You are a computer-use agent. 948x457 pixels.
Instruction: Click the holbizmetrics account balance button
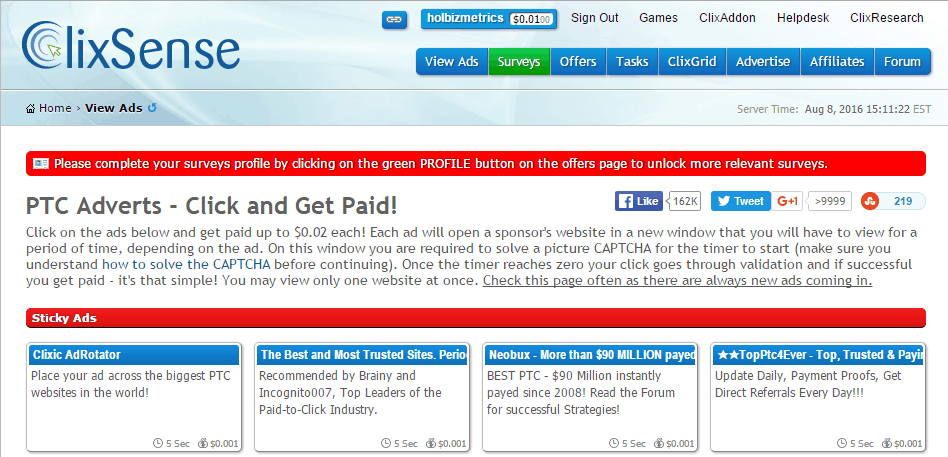coord(489,19)
